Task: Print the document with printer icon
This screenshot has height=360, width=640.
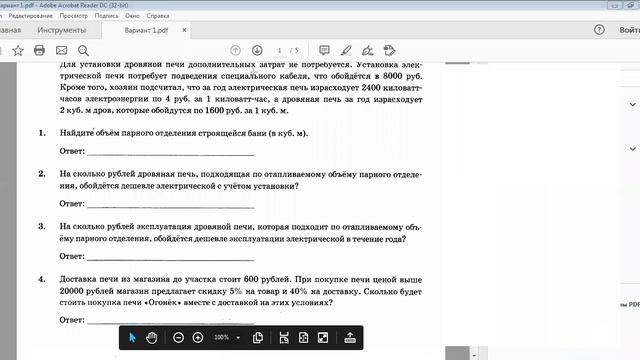Action: click(x=39, y=50)
